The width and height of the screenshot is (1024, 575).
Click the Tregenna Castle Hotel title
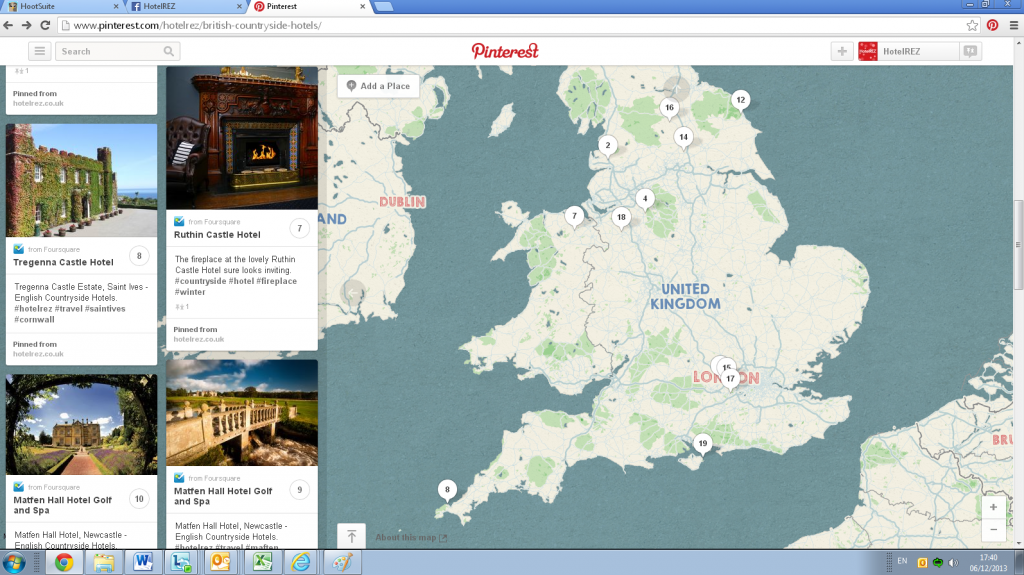click(x=63, y=262)
